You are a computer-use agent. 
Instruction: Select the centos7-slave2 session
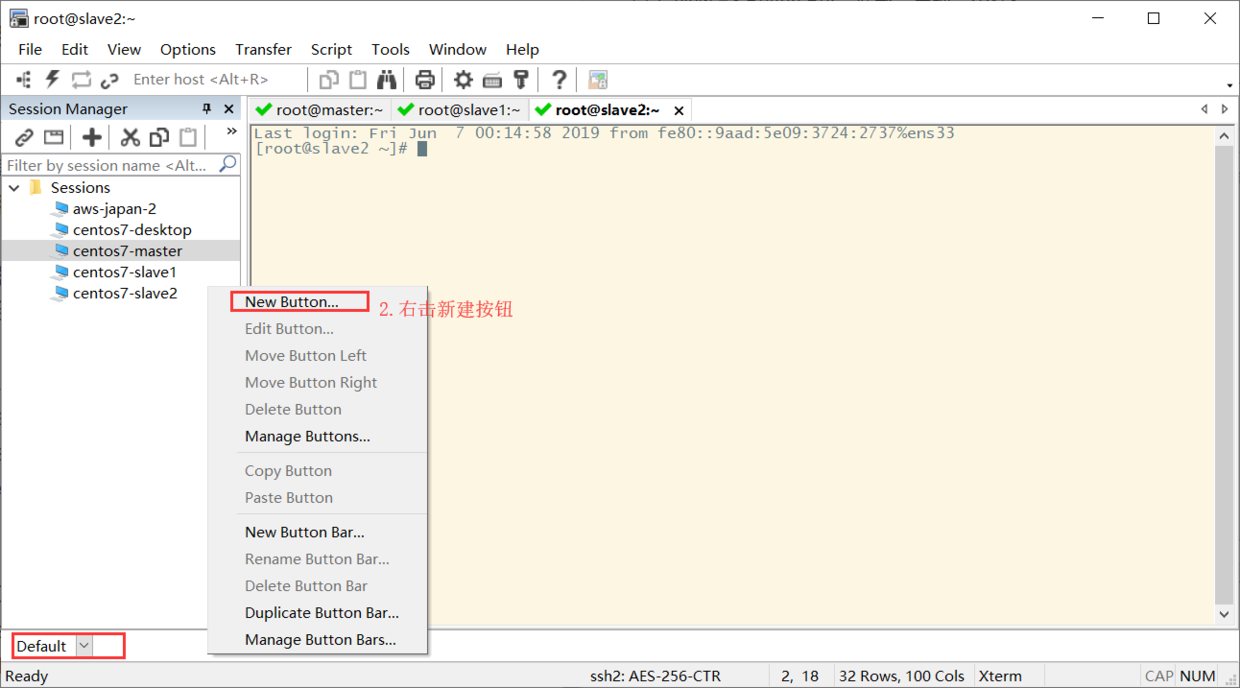pos(125,293)
